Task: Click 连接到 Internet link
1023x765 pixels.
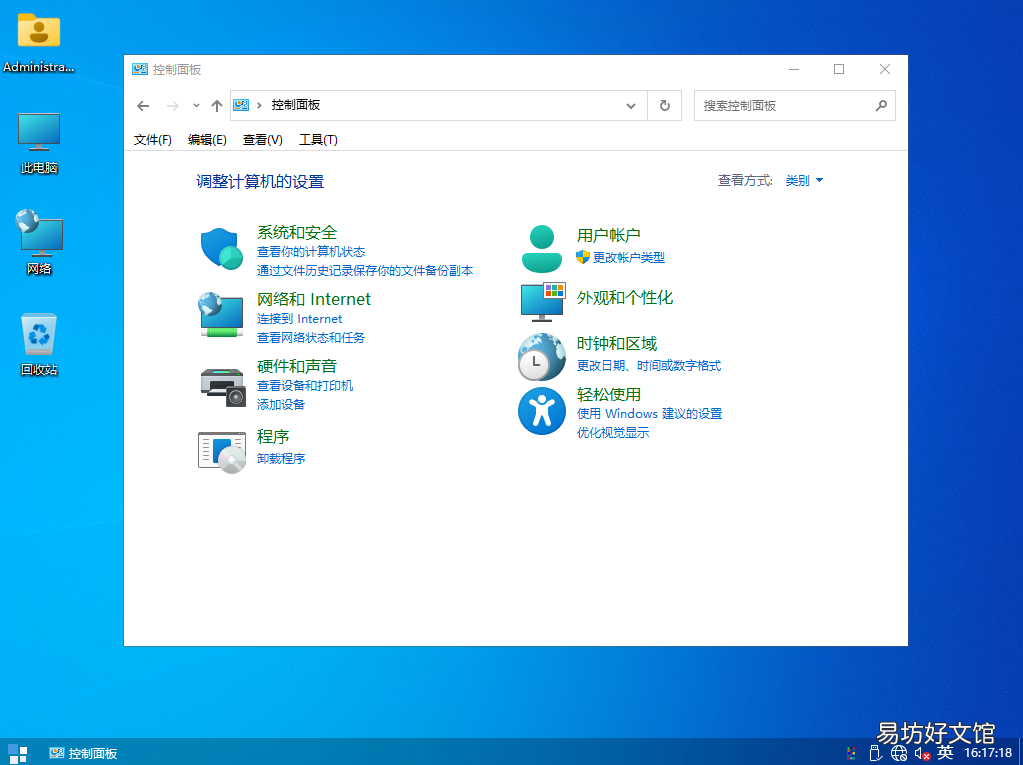Action: pyautogui.click(x=299, y=319)
